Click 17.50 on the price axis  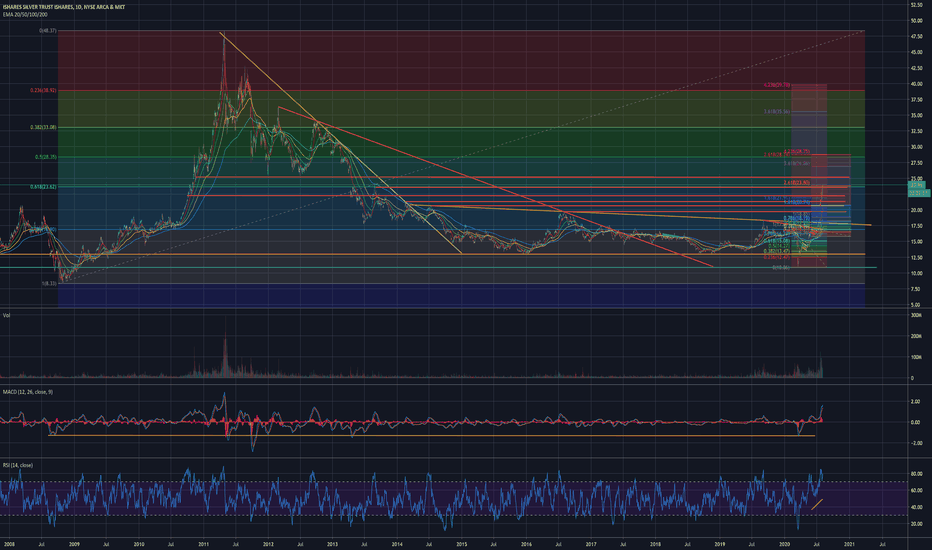pyautogui.click(x=916, y=226)
